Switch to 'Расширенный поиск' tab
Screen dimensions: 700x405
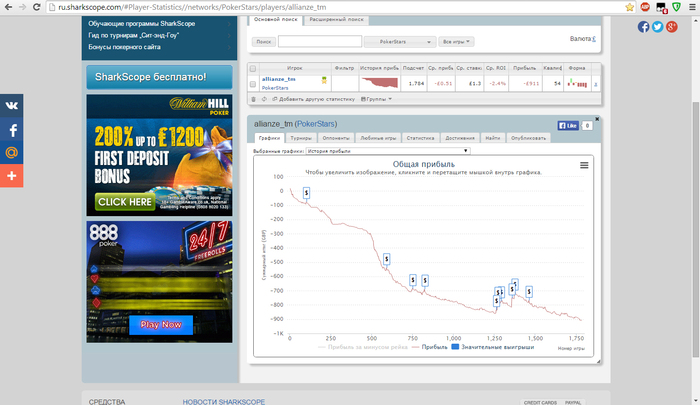336,20
